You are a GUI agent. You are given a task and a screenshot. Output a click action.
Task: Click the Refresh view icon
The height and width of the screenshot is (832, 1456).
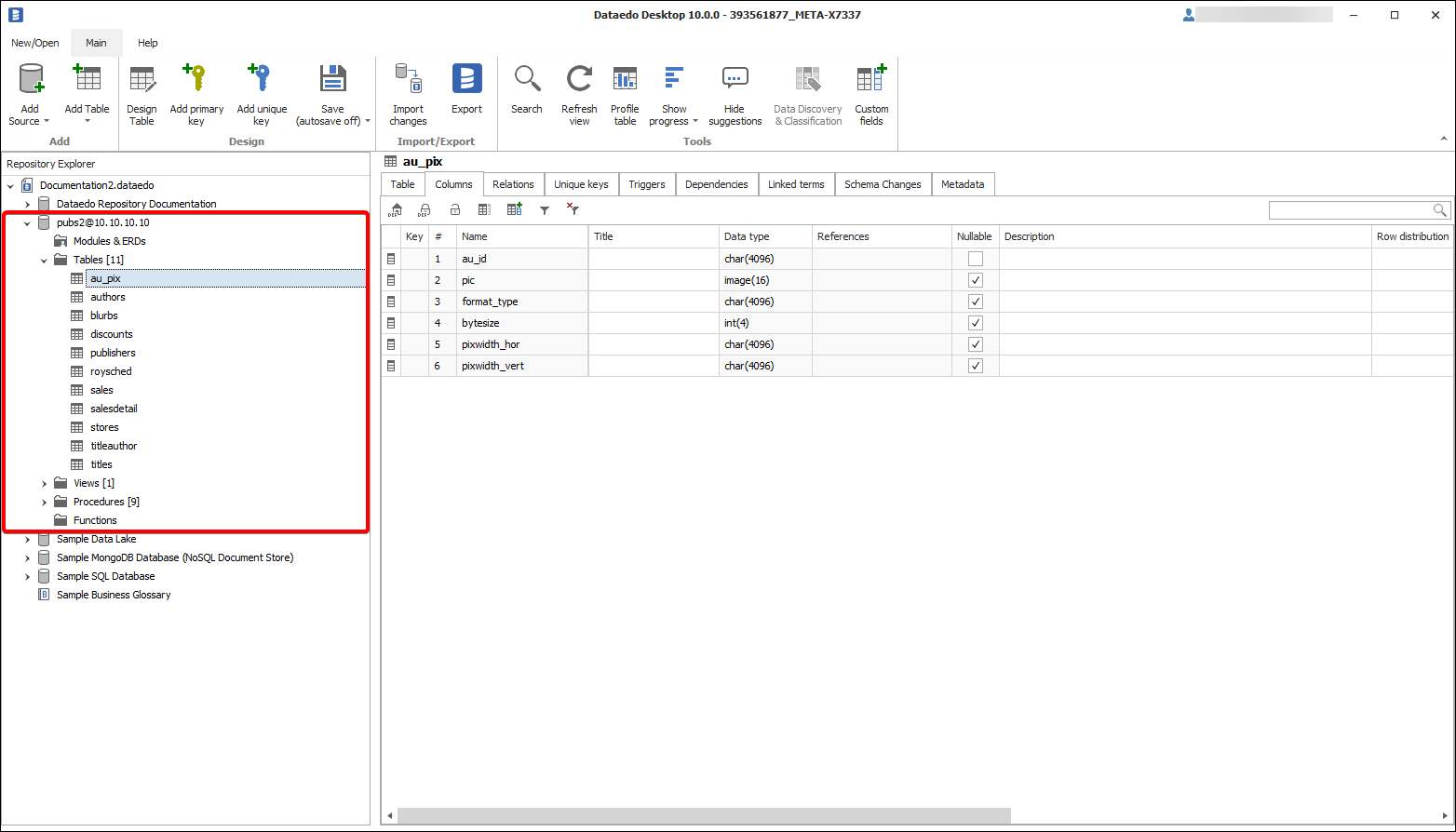pos(579,80)
